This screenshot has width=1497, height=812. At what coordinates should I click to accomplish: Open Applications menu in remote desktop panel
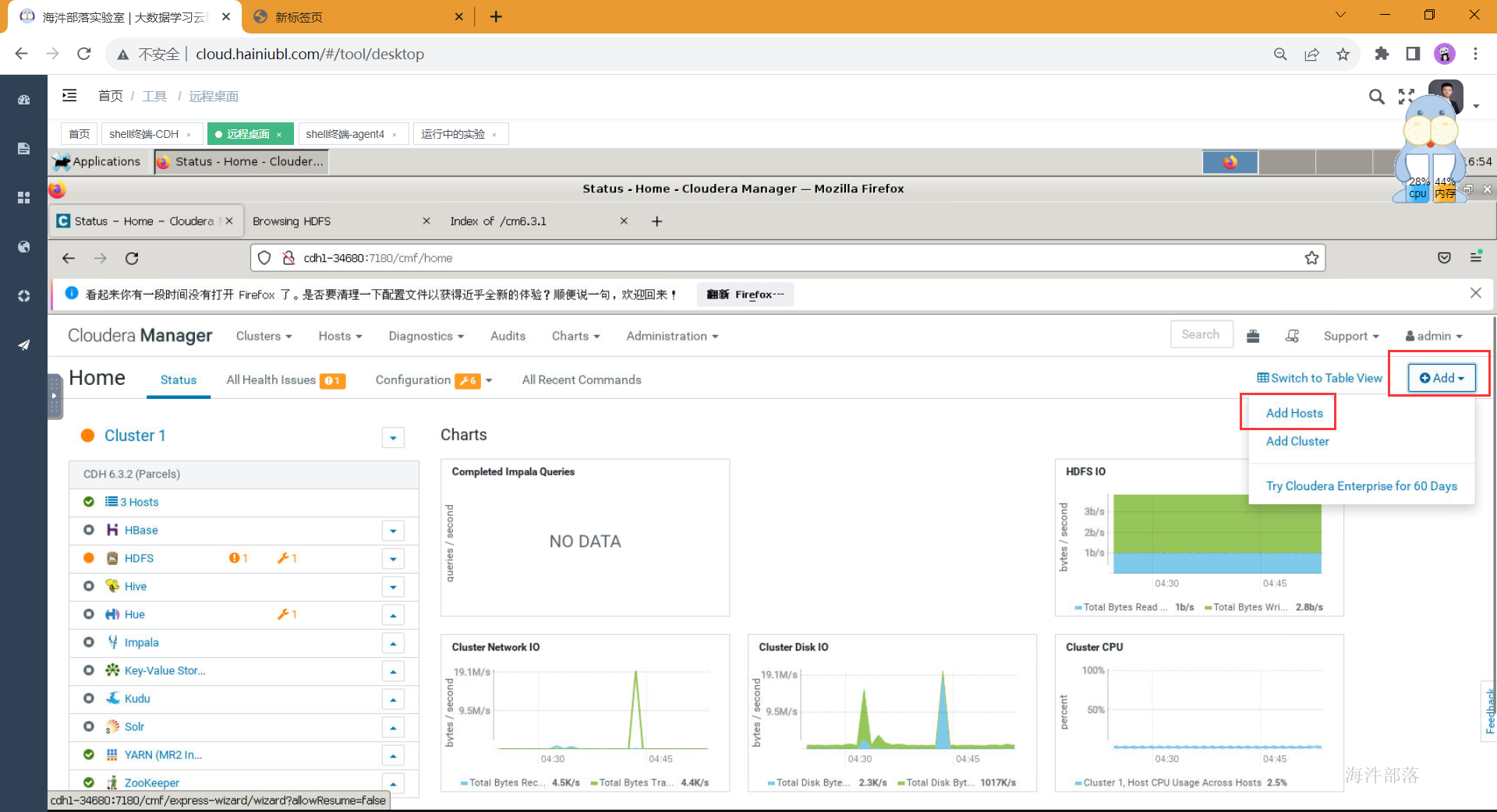[x=97, y=161]
